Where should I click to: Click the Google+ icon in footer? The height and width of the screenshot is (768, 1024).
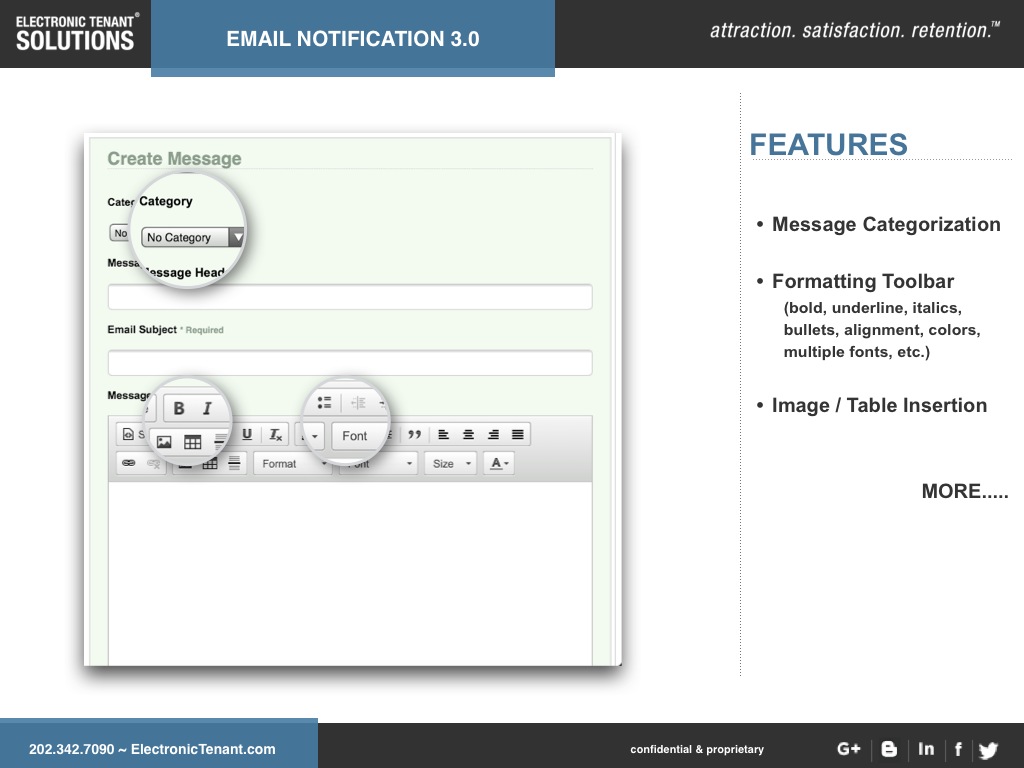[x=848, y=749]
